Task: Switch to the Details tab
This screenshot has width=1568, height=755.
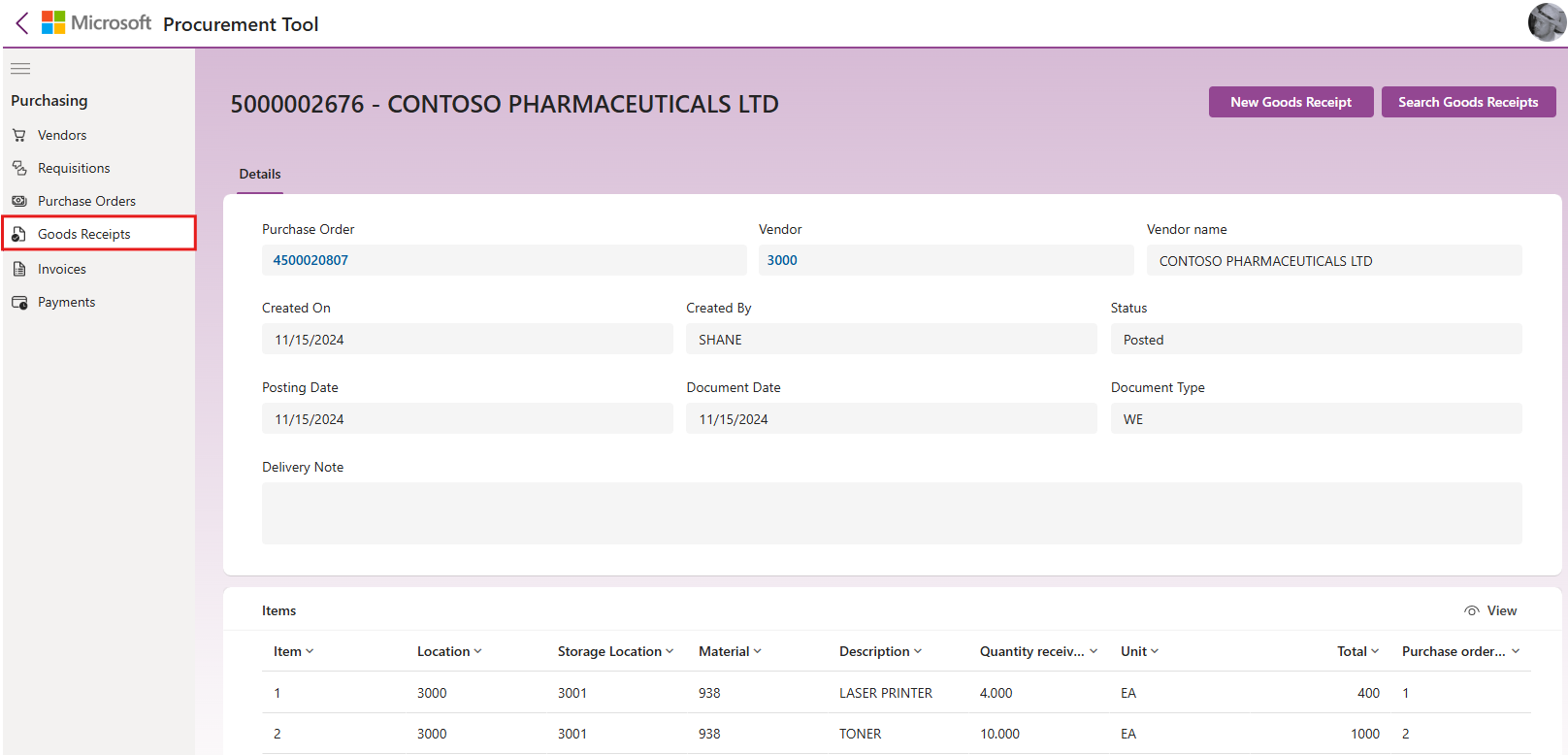Action: [260, 174]
